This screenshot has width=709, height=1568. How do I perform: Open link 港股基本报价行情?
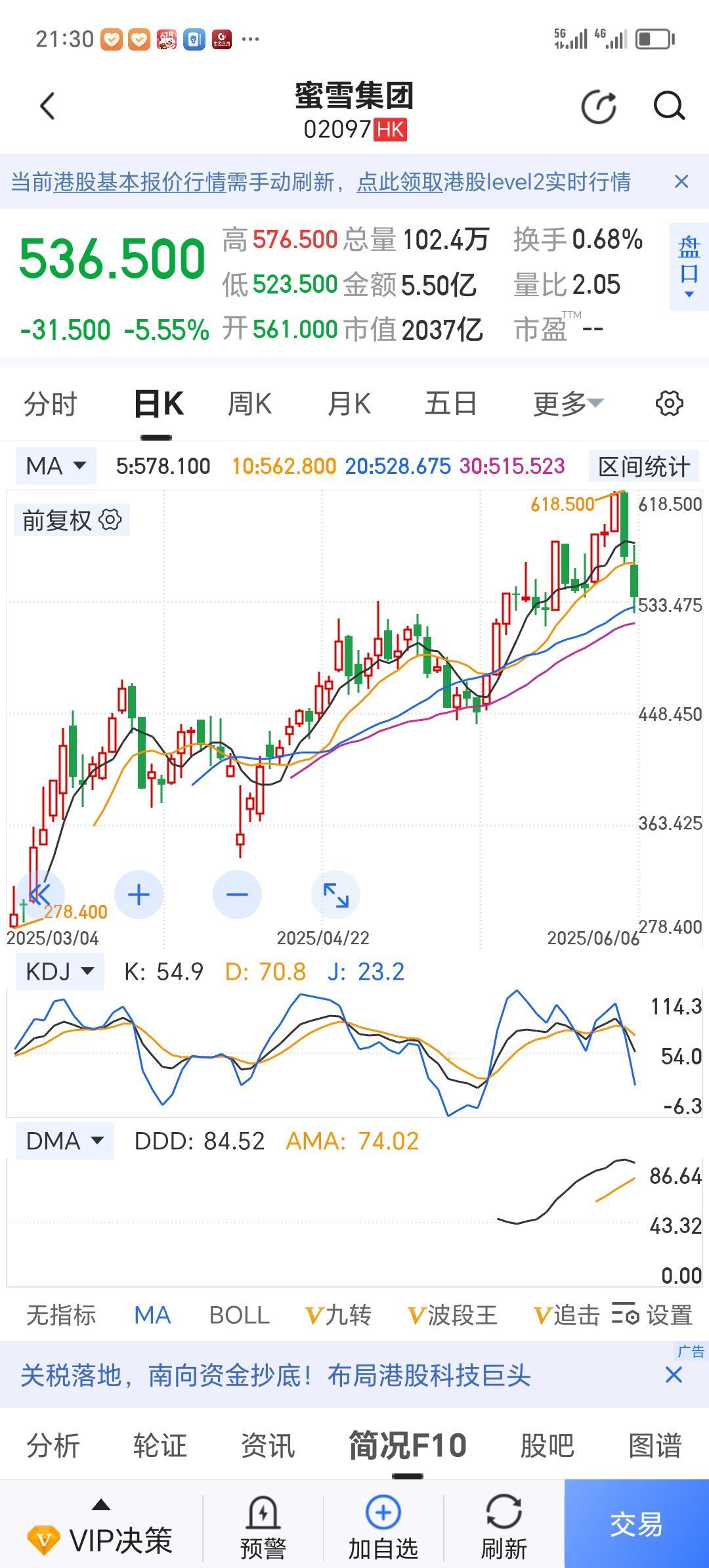coord(140,182)
